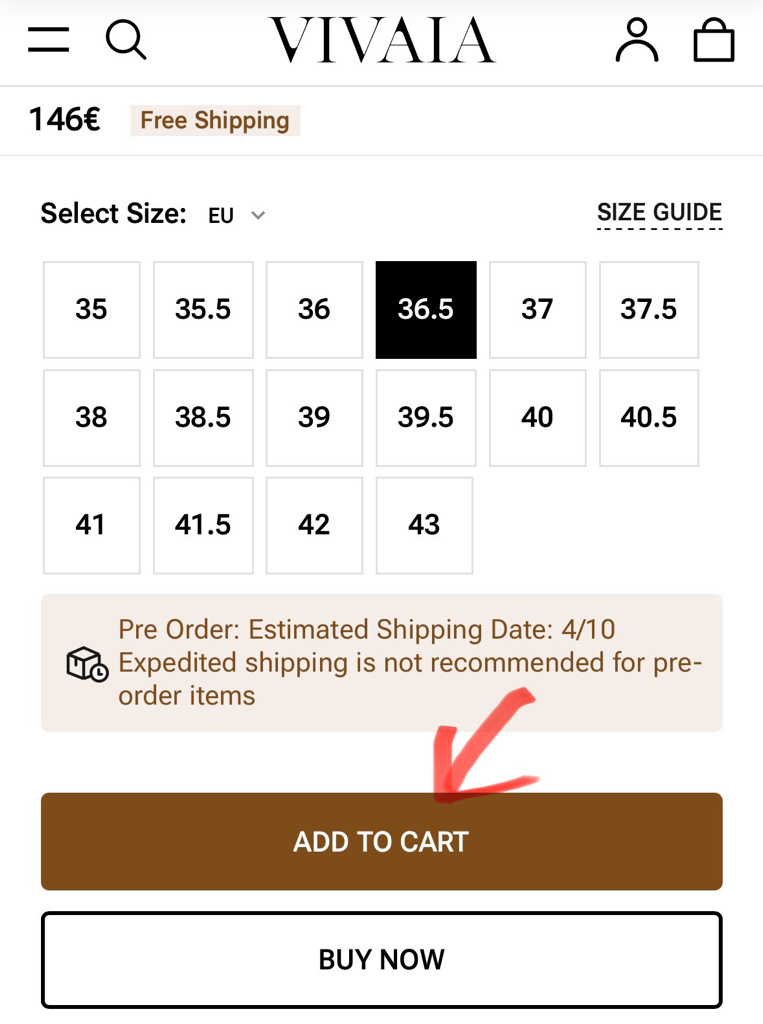
Task: Open the hamburger navigation menu
Action: coord(48,40)
